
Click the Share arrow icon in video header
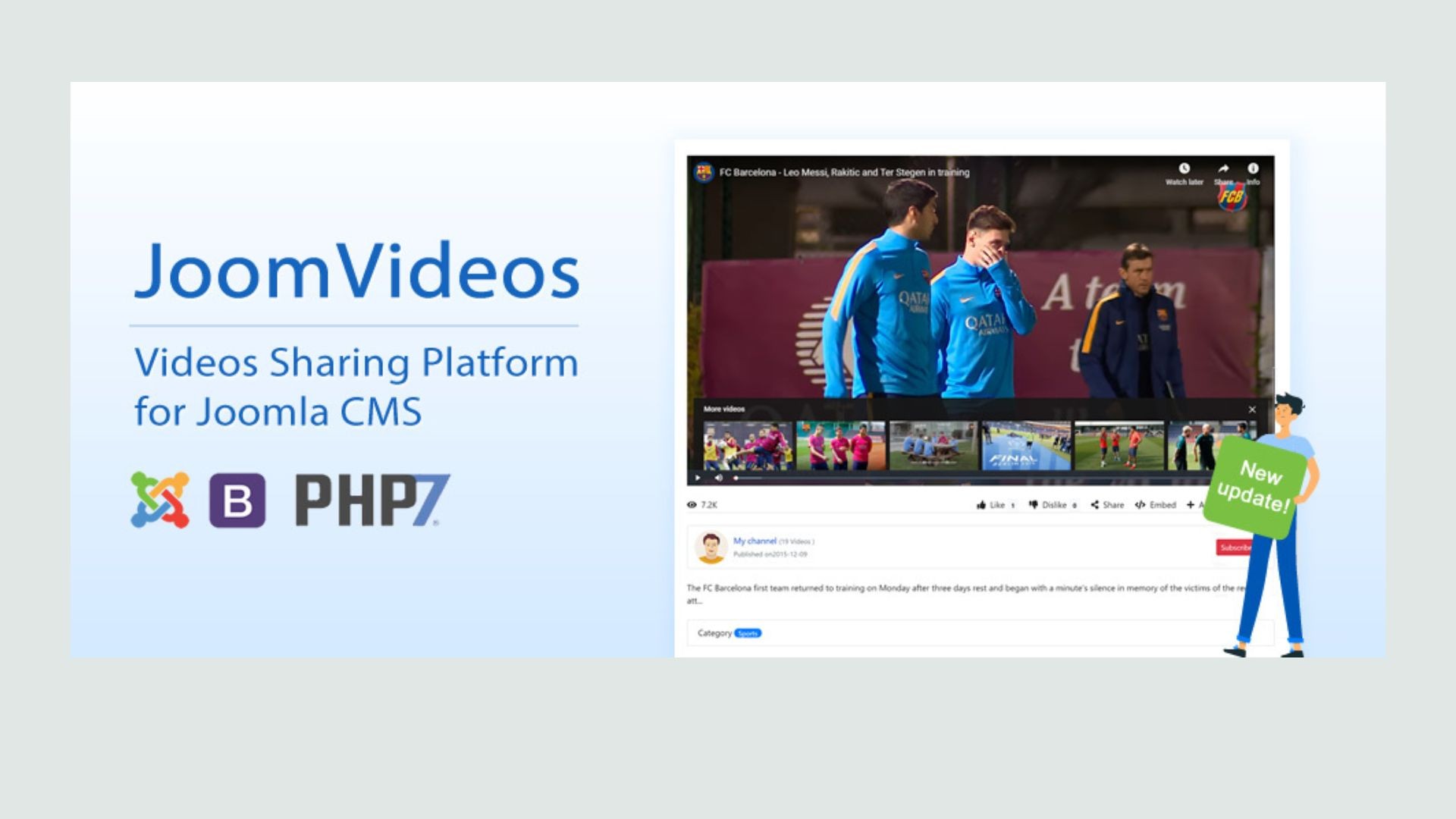(x=1222, y=168)
